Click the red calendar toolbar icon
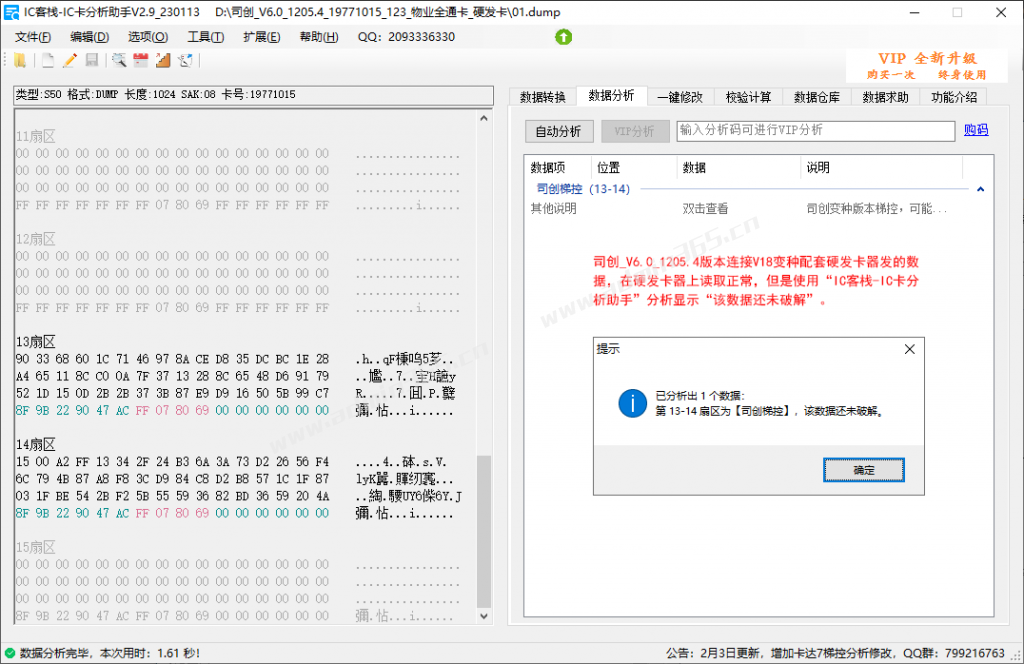Image resolution: width=1024 pixels, height=664 pixels. [140, 61]
